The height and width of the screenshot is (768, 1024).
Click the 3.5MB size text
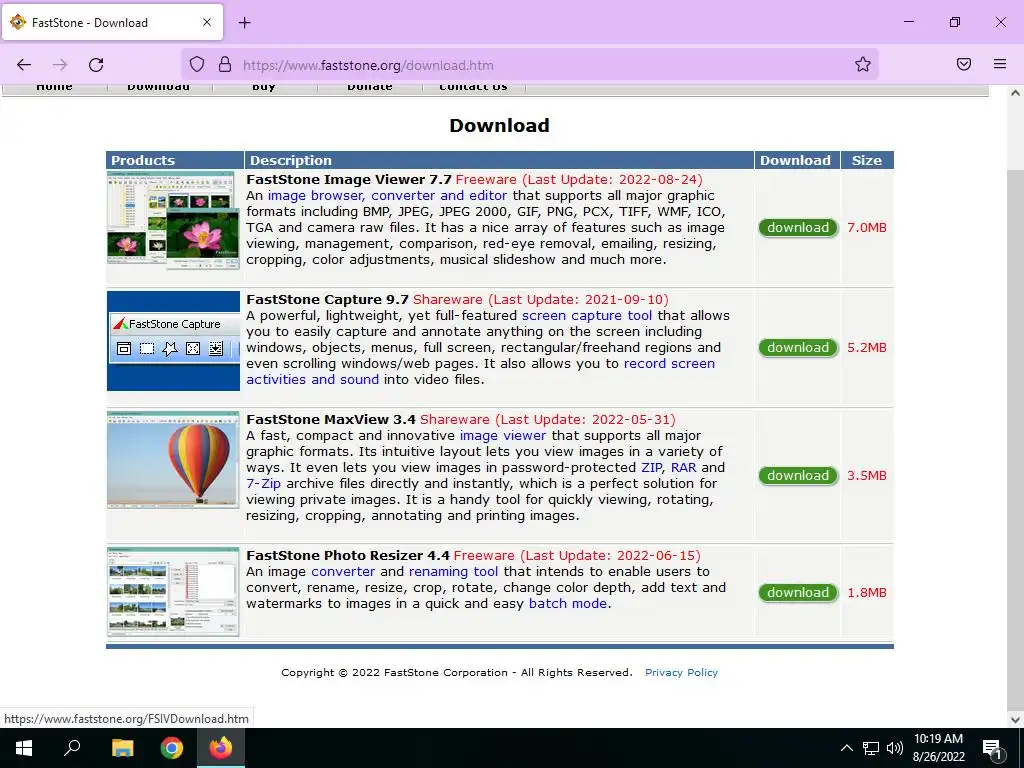coord(867,476)
